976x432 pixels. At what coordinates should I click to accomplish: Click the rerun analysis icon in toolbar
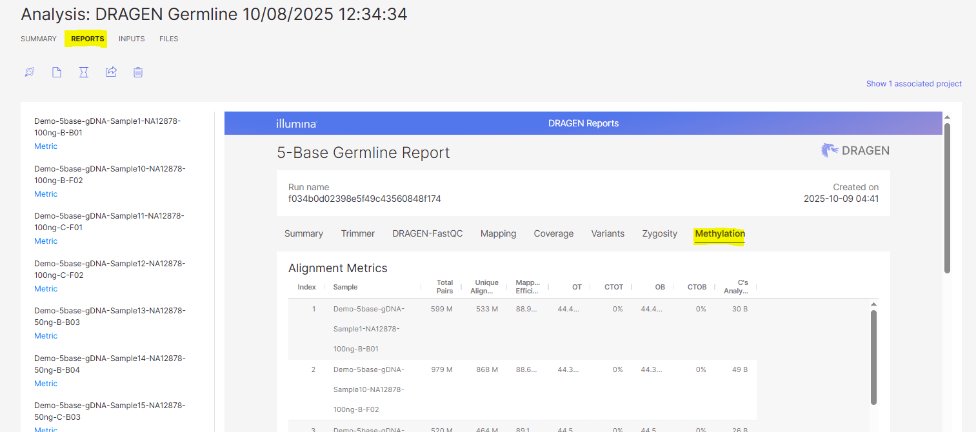point(30,72)
